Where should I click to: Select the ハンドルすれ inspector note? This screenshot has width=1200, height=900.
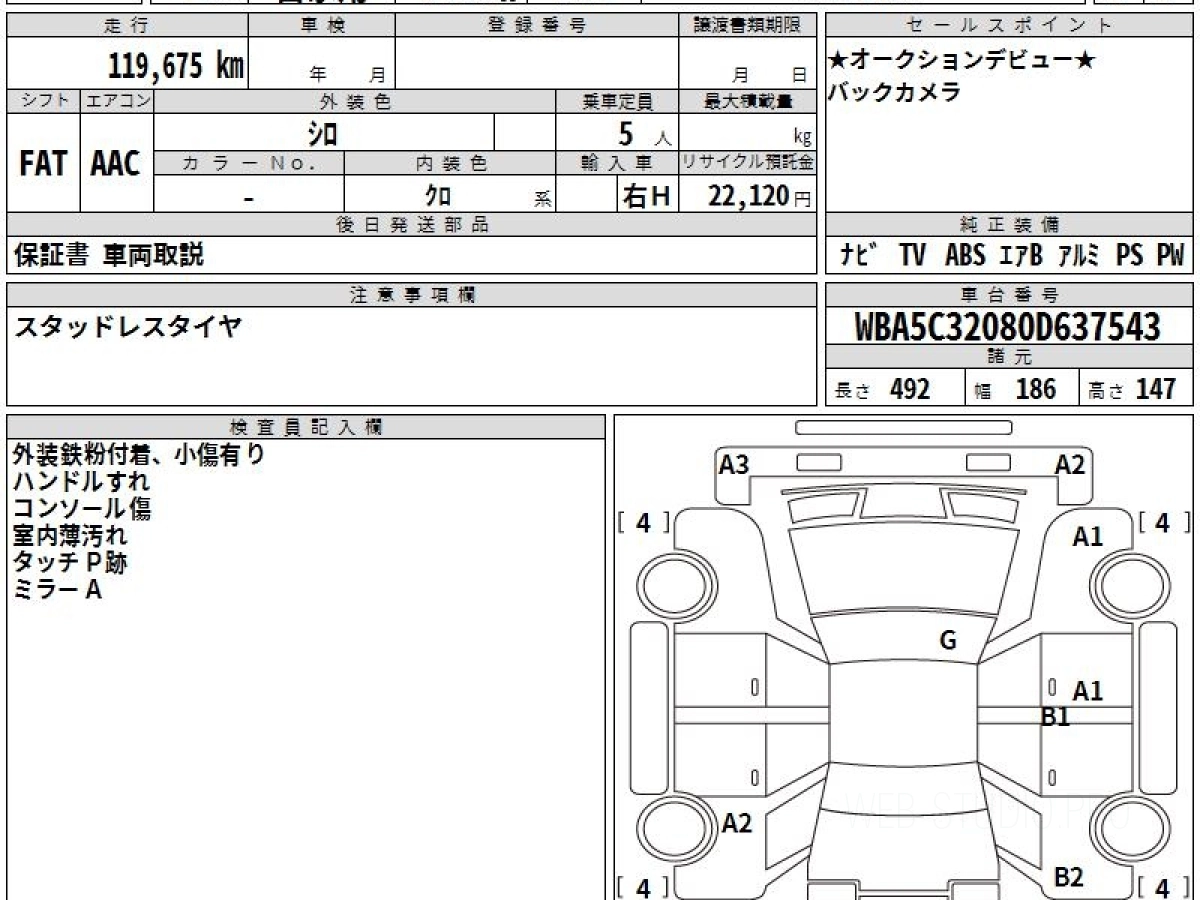[80, 482]
